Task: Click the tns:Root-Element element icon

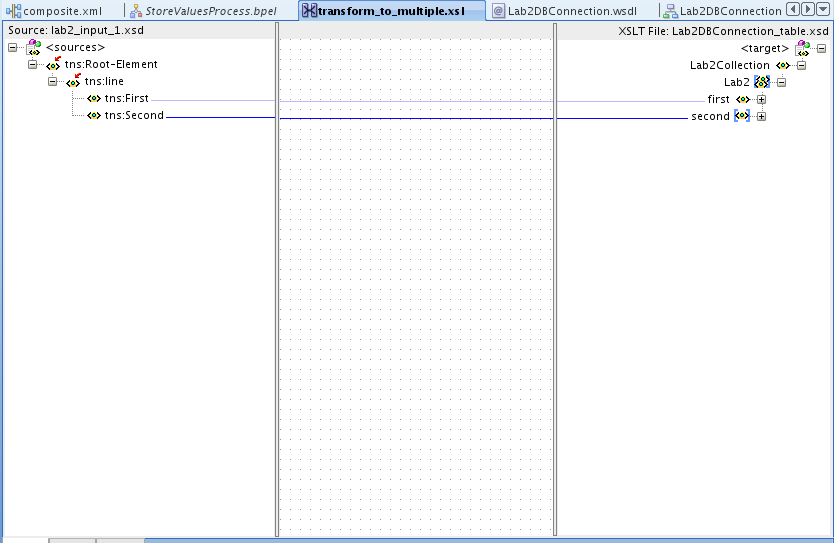Action: click(53, 65)
